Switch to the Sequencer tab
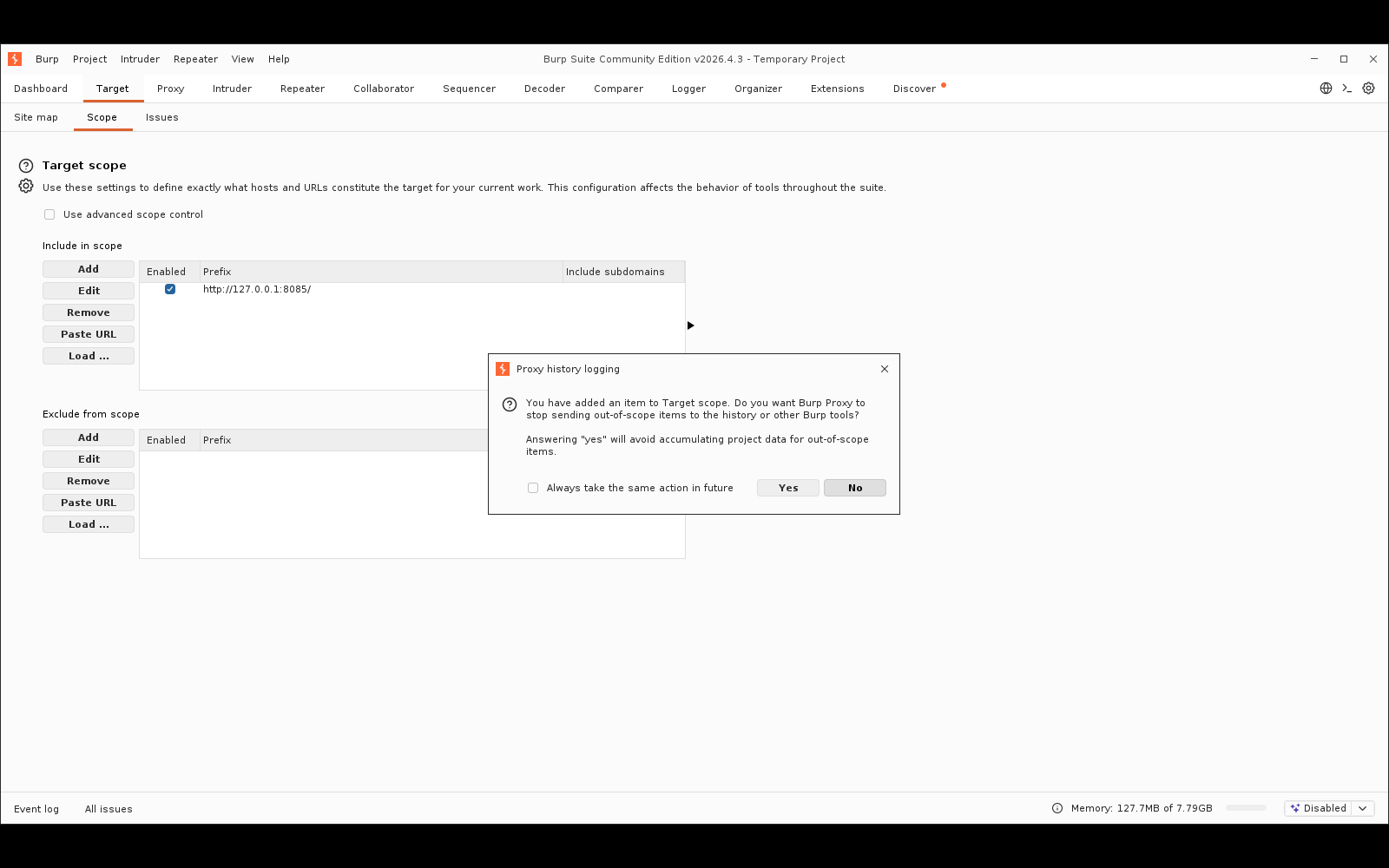 pyautogui.click(x=469, y=89)
